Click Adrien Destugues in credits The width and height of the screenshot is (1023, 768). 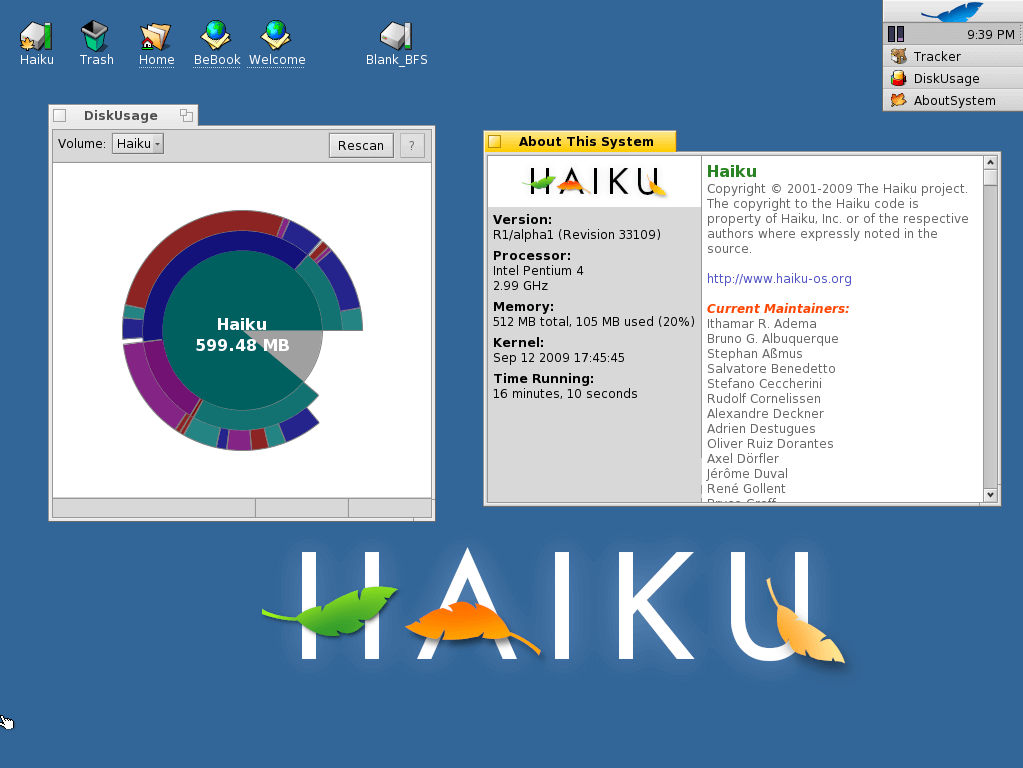pyautogui.click(x=761, y=429)
